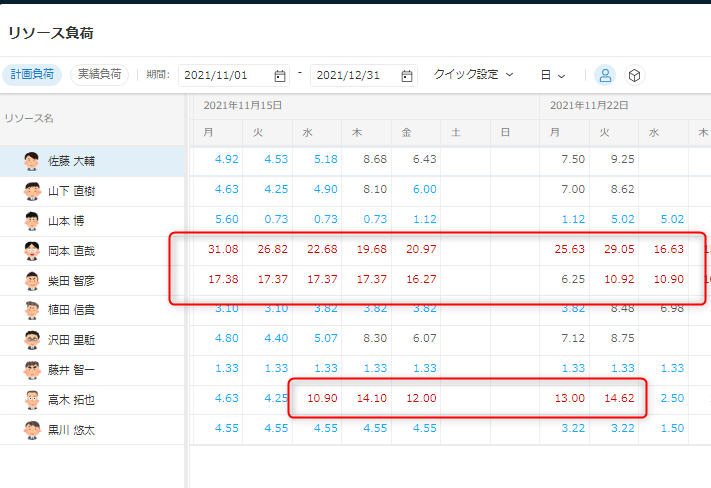This screenshot has height=488, width=711.
Task: Click the リソース名 column header
Action: coord(30,119)
